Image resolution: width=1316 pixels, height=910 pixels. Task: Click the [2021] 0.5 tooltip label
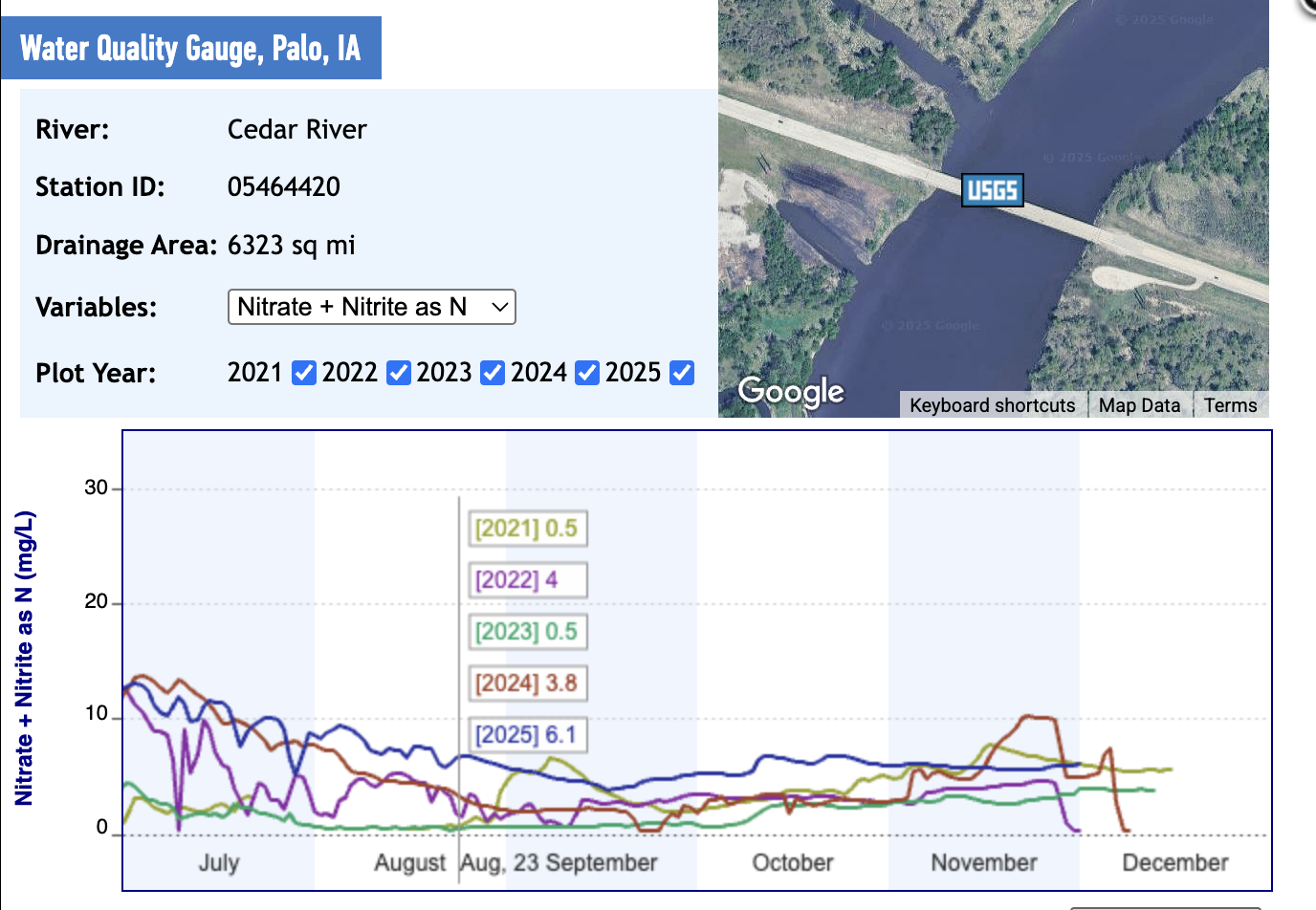527,529
